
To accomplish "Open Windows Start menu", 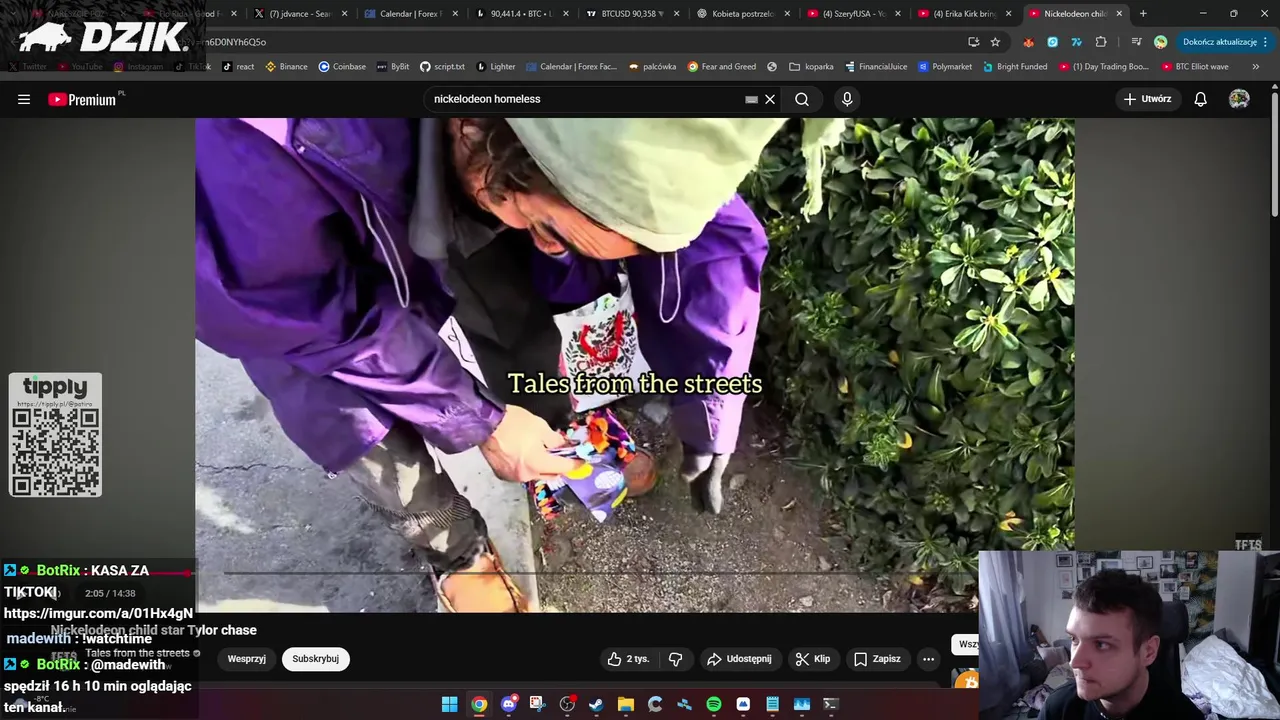I will click(450, 704).
